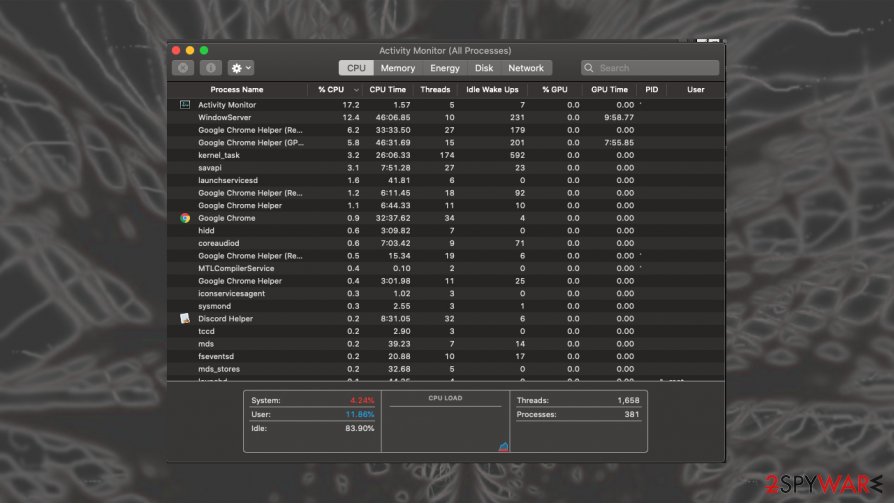Click the stop process icon in toolbar
894x504 pixels.
[183, 68]
